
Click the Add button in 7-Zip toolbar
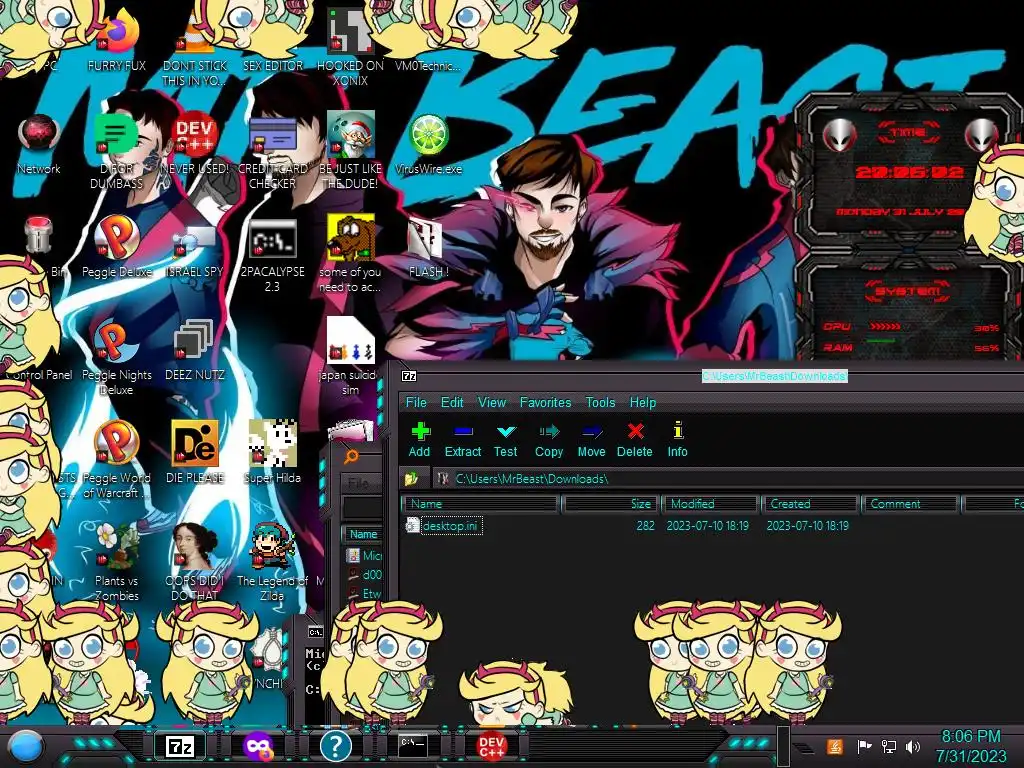[420, 440]
